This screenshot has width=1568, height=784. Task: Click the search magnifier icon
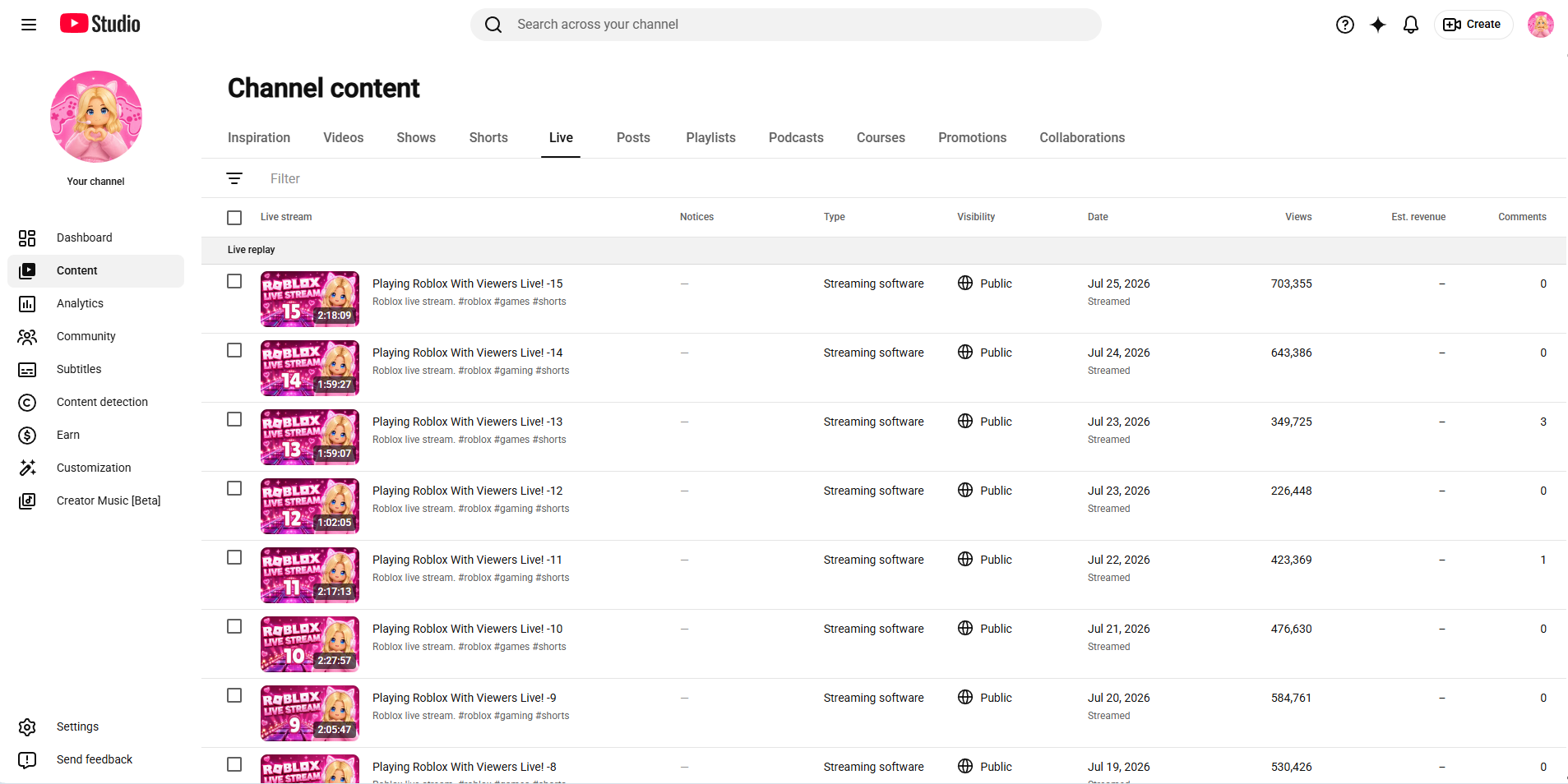tap(493, 25)
